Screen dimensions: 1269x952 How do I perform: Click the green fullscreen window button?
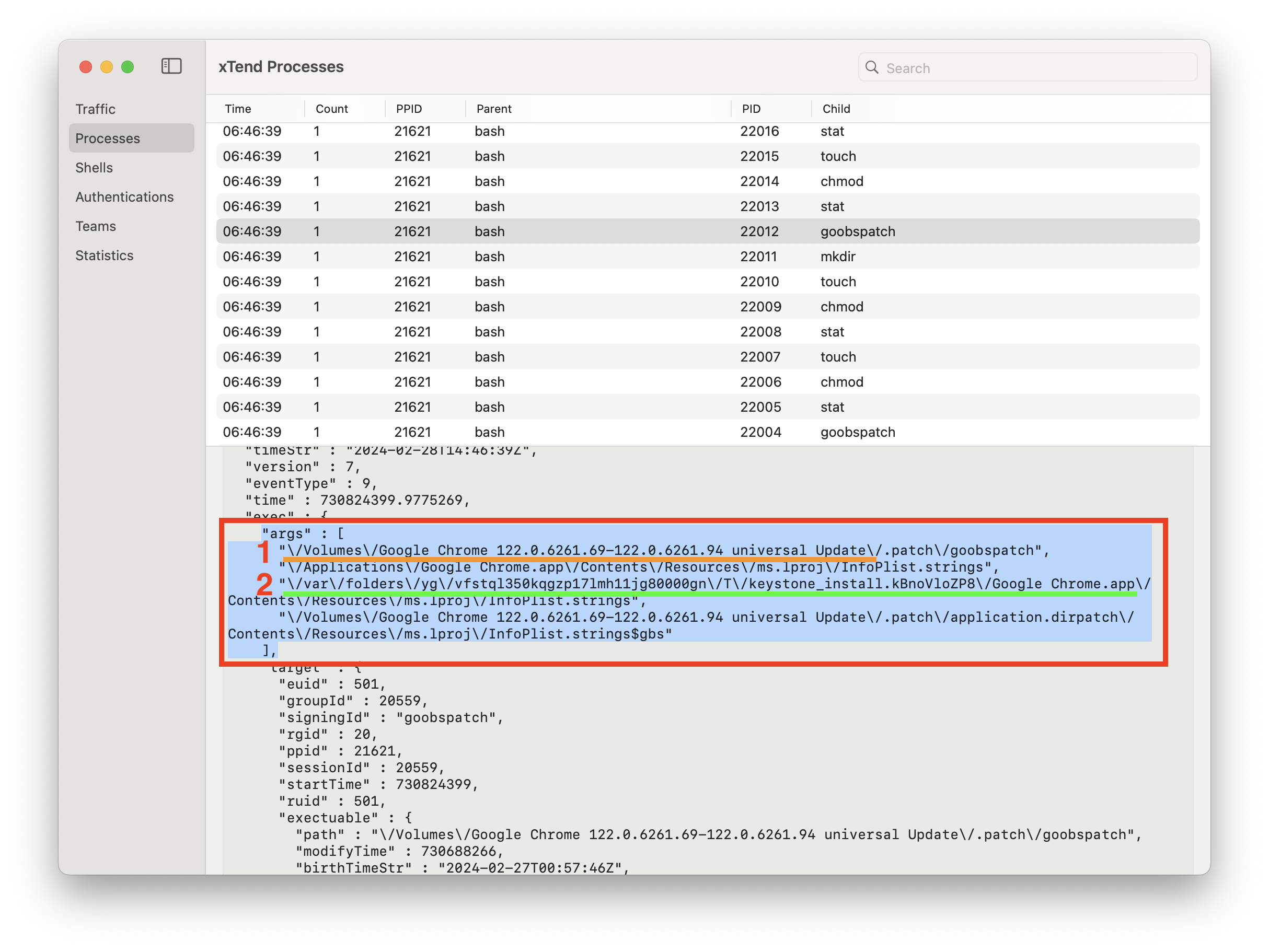click(128, 67)
